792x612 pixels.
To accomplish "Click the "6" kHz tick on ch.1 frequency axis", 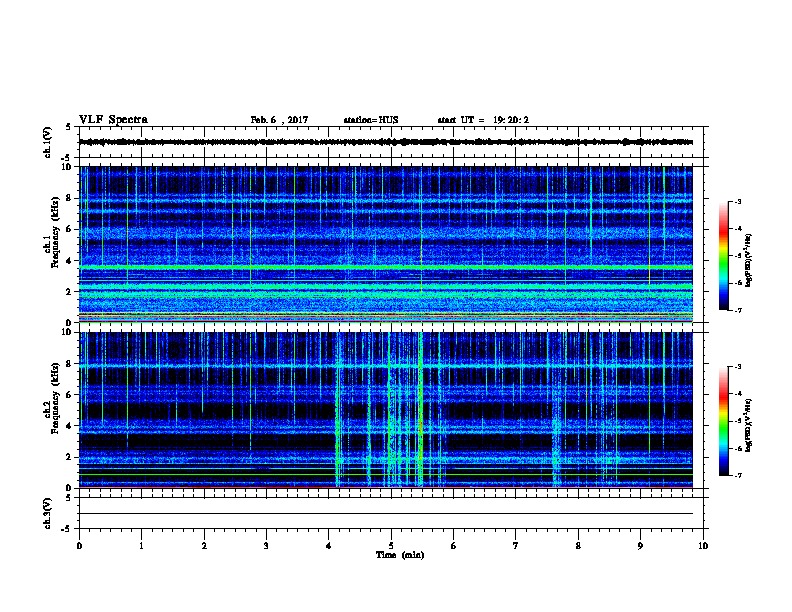I will pos(70,229).
